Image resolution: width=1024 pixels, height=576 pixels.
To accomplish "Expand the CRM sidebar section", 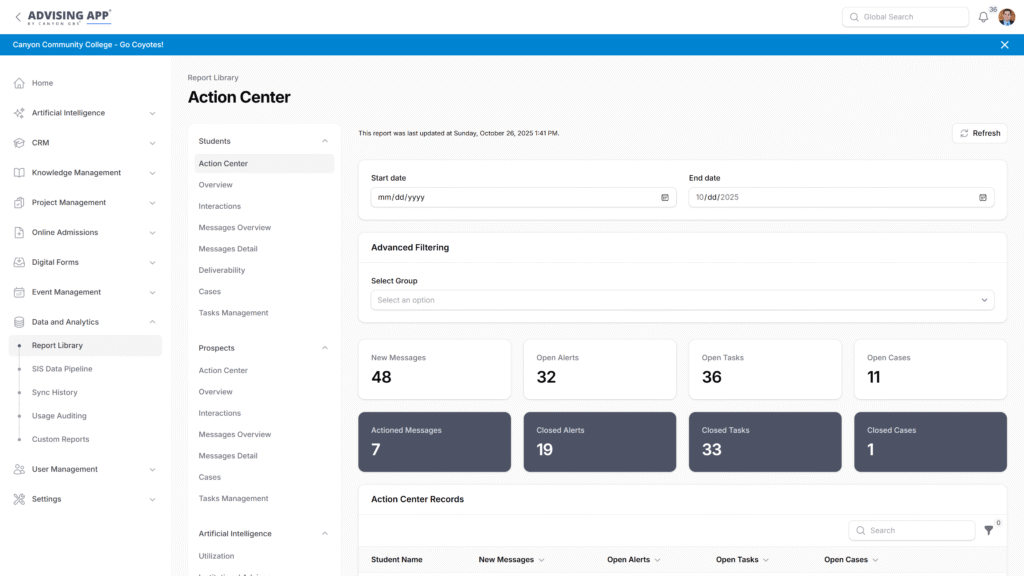I will pos(152,143).
